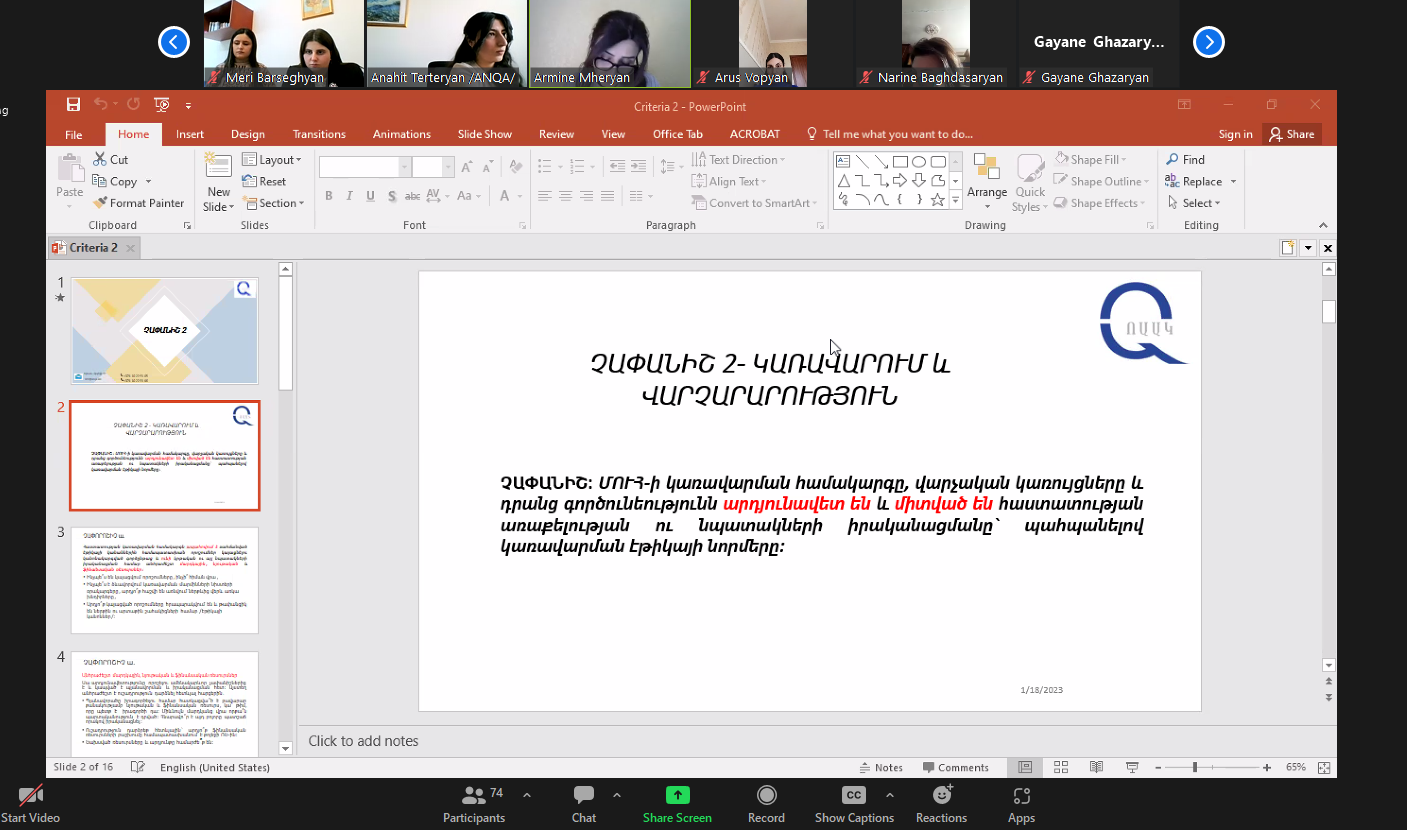Viewport: 1407px width, 830px height.
Task: Click the Format Painter tool
Action: (138, 203)
